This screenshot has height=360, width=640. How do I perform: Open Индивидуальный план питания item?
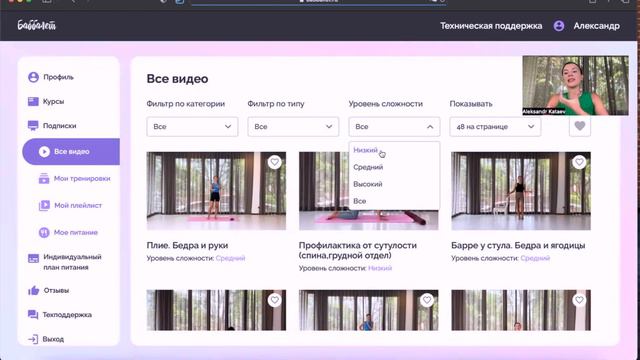pyautogui.click(x=72, y=262)
